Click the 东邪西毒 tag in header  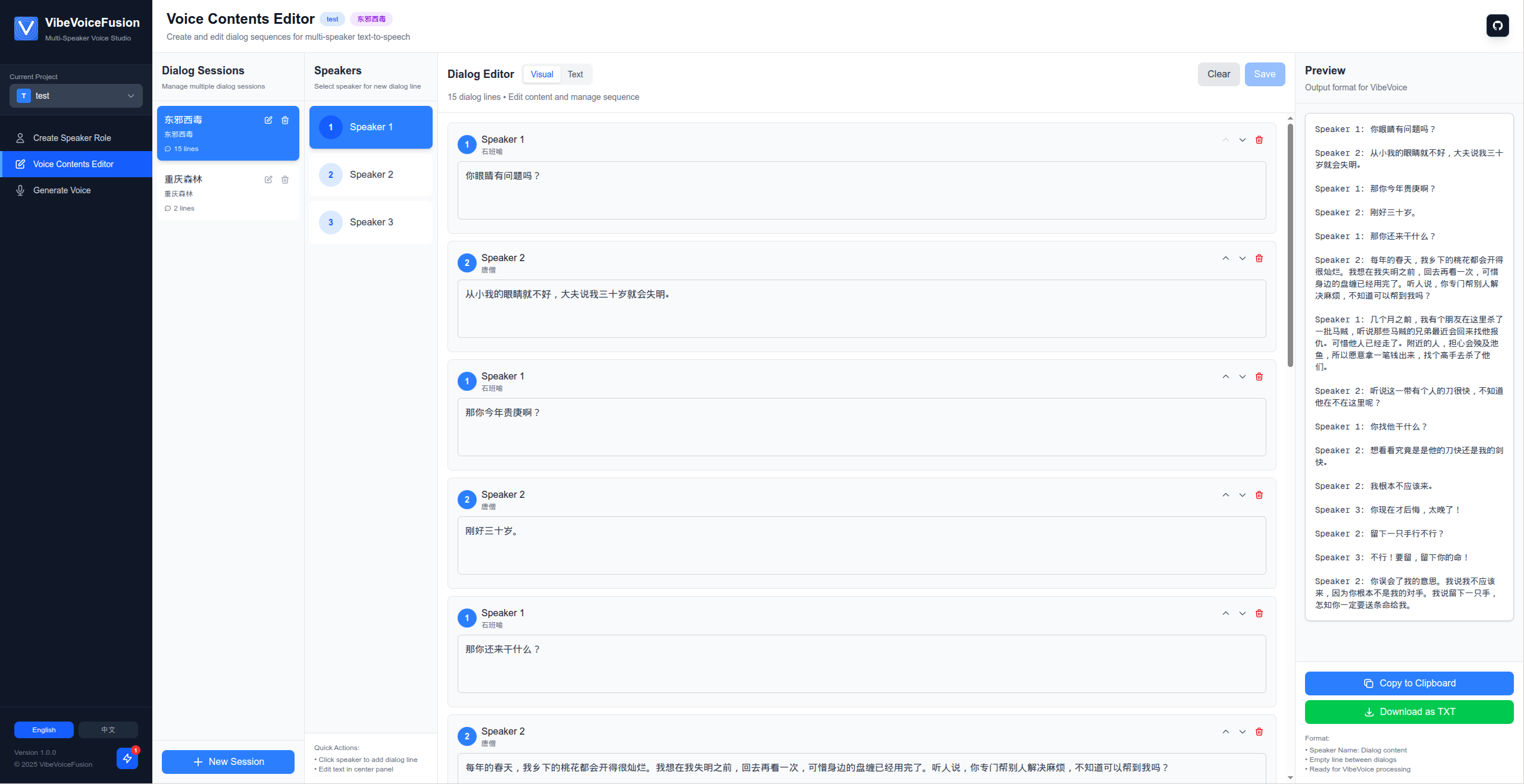pos(371,19)
